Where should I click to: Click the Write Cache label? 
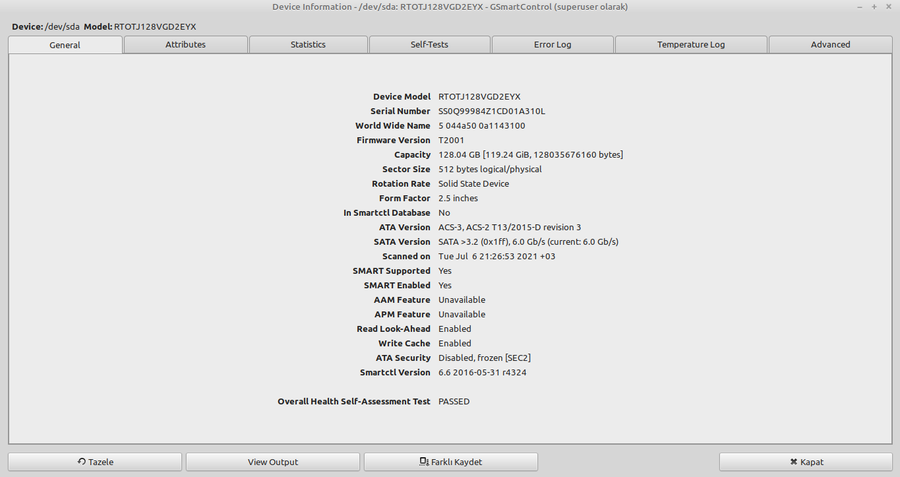pos(404,343)
